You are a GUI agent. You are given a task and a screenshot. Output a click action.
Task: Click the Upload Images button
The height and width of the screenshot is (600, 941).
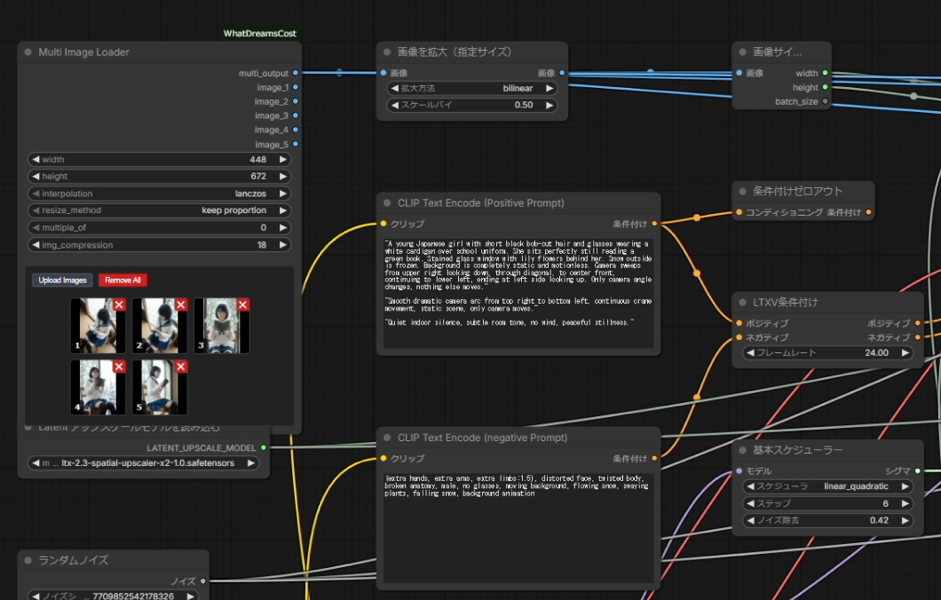point(62,280)
